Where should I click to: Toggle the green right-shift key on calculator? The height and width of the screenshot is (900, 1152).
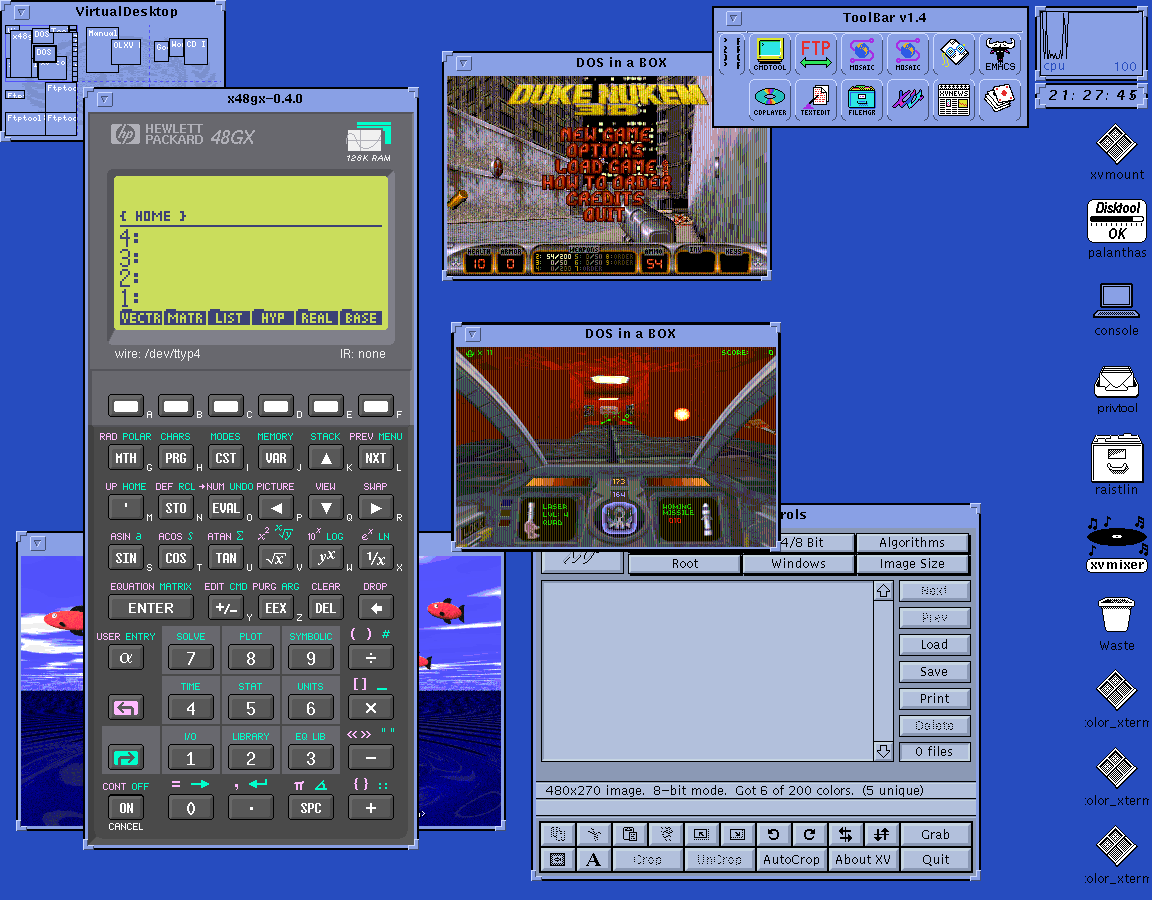click(126, 757)
